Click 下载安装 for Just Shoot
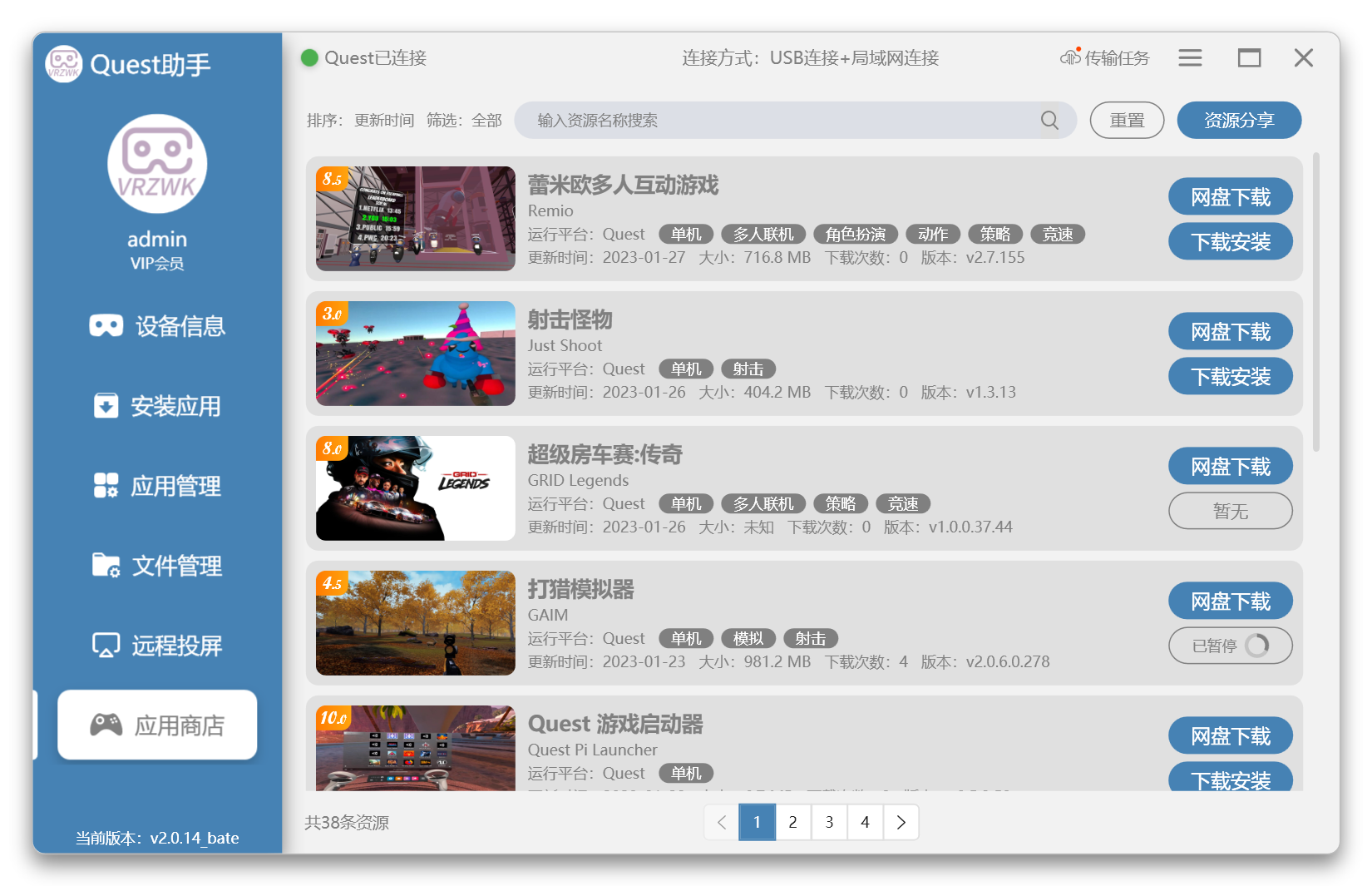Viewport: 1372px width, 886px height. point(1230,377)
